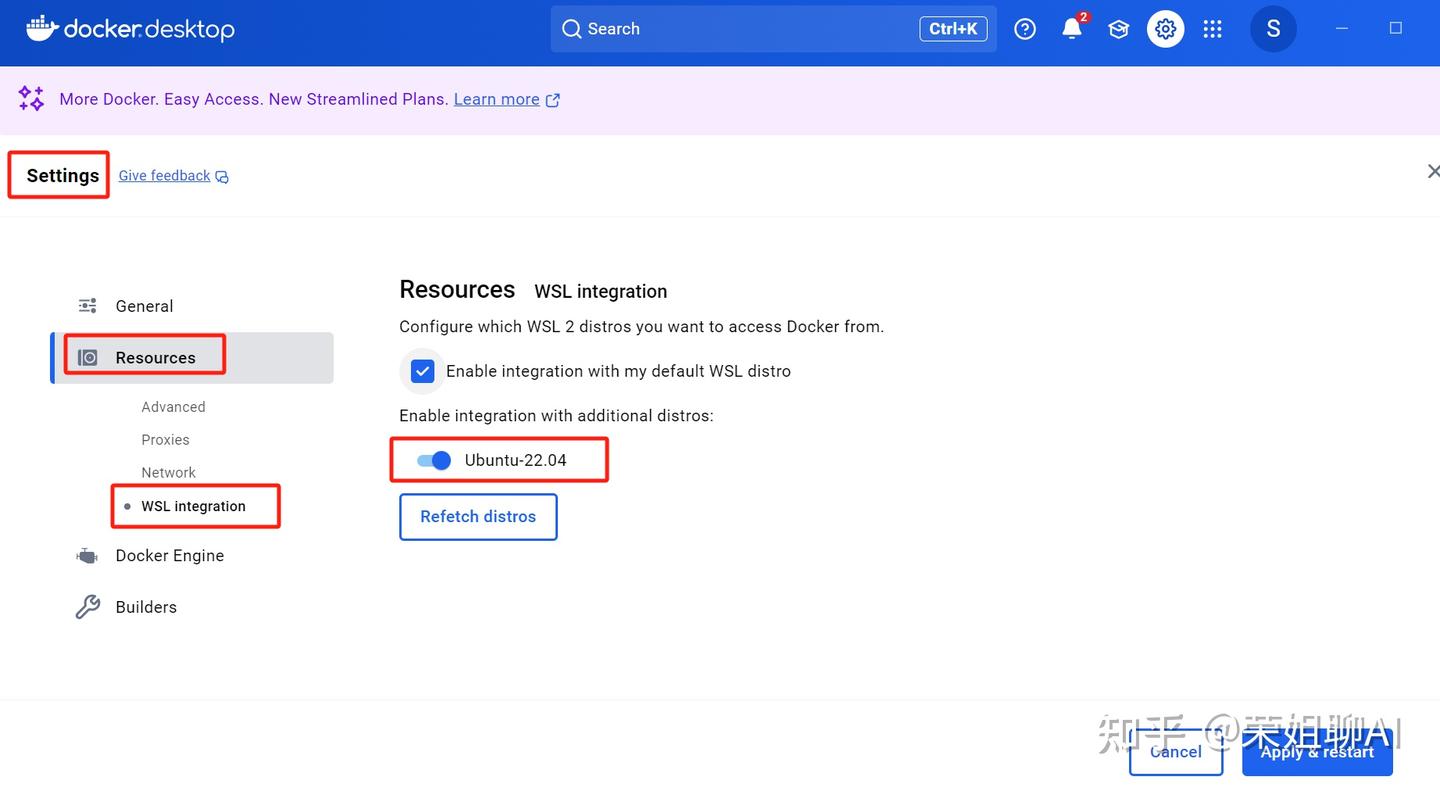Close the Settings panel with X
Image resolution: width=1440 pixels, height=791 pixels.
(x=1433, y=172)
